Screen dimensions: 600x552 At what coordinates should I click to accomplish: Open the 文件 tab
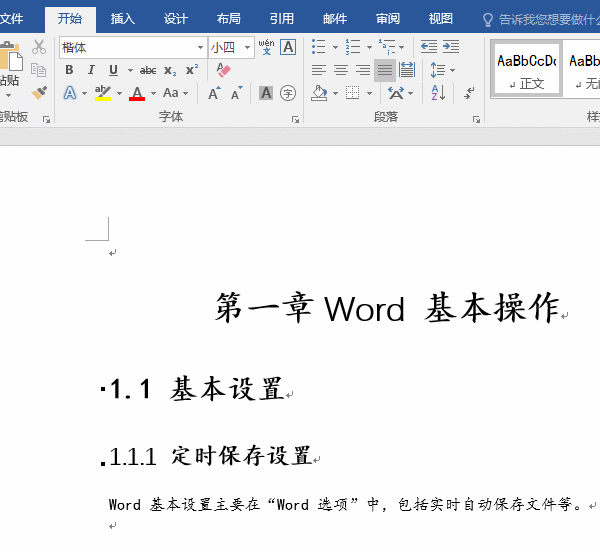pyautogui.click(x=11, y=19)
